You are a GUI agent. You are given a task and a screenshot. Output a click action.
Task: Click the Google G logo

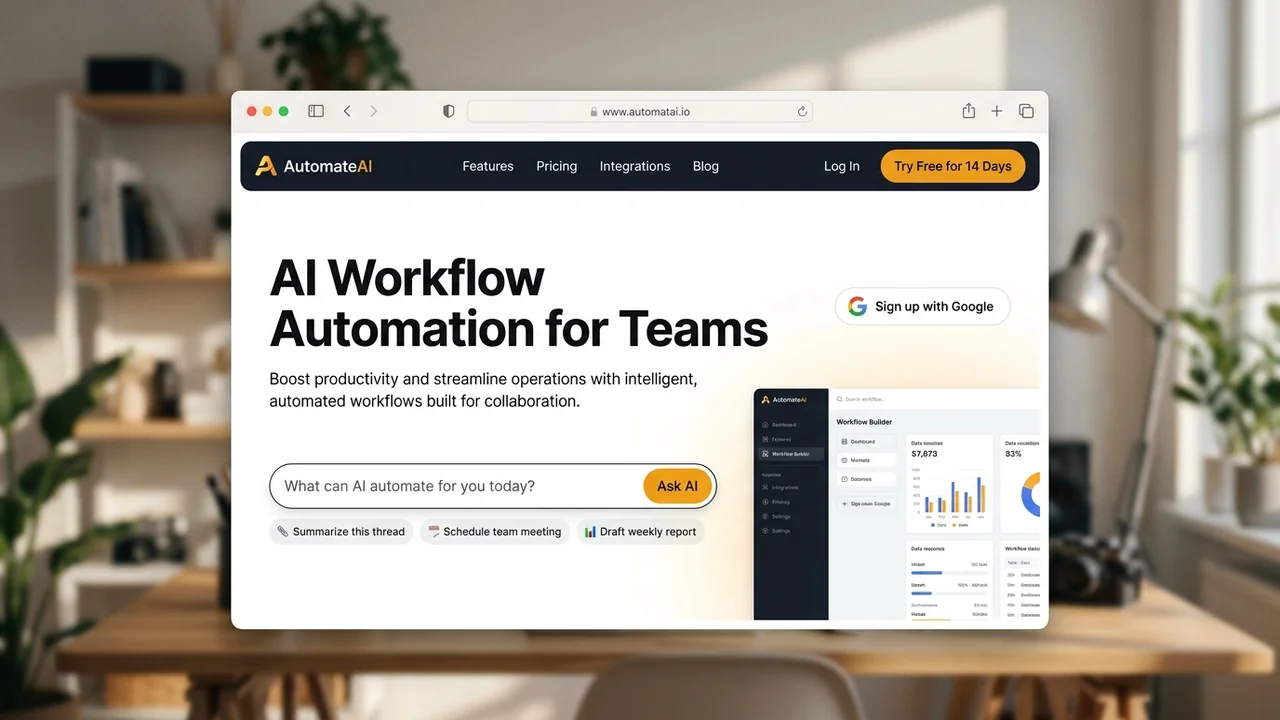(x=857, y=306)
